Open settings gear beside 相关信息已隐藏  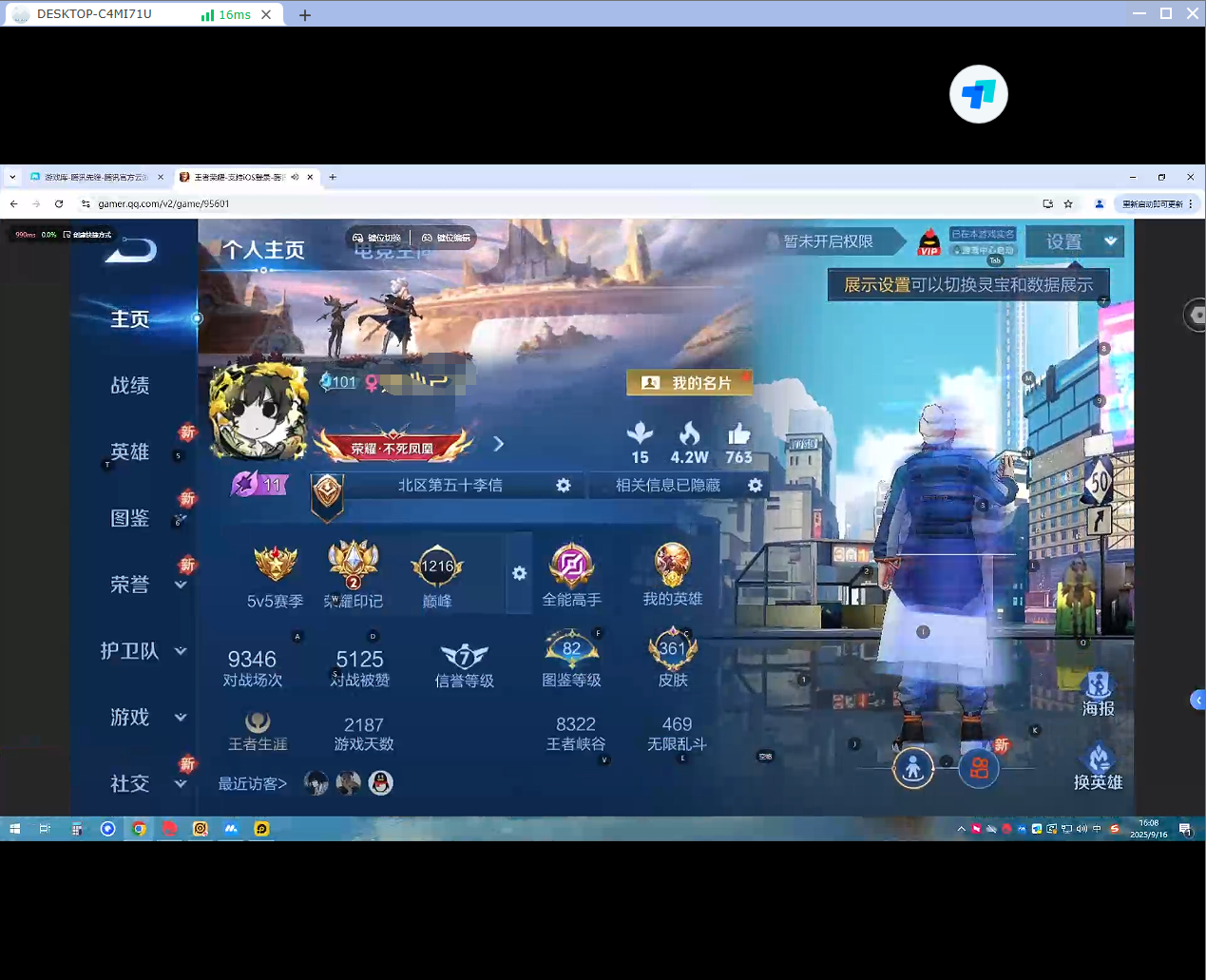pyautogui.click(x=755, y=485)
